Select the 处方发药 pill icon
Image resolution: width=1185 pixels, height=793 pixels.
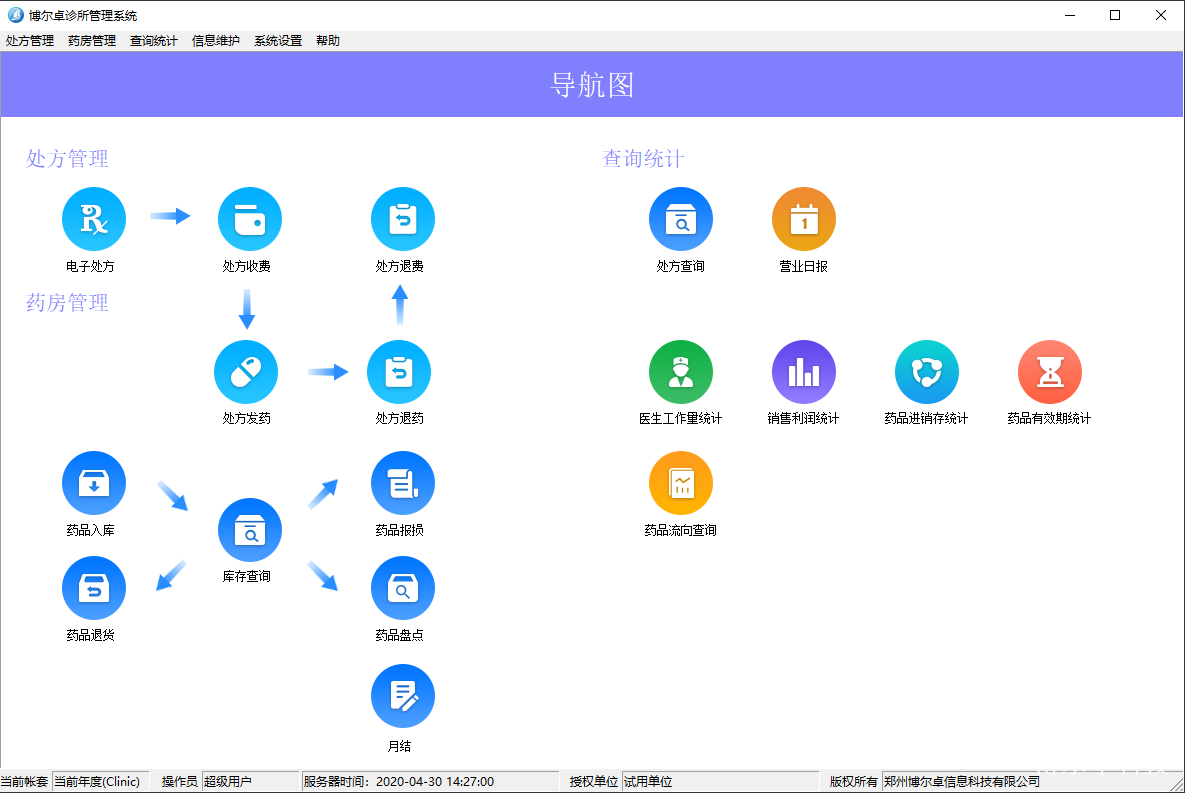(246, 372)
